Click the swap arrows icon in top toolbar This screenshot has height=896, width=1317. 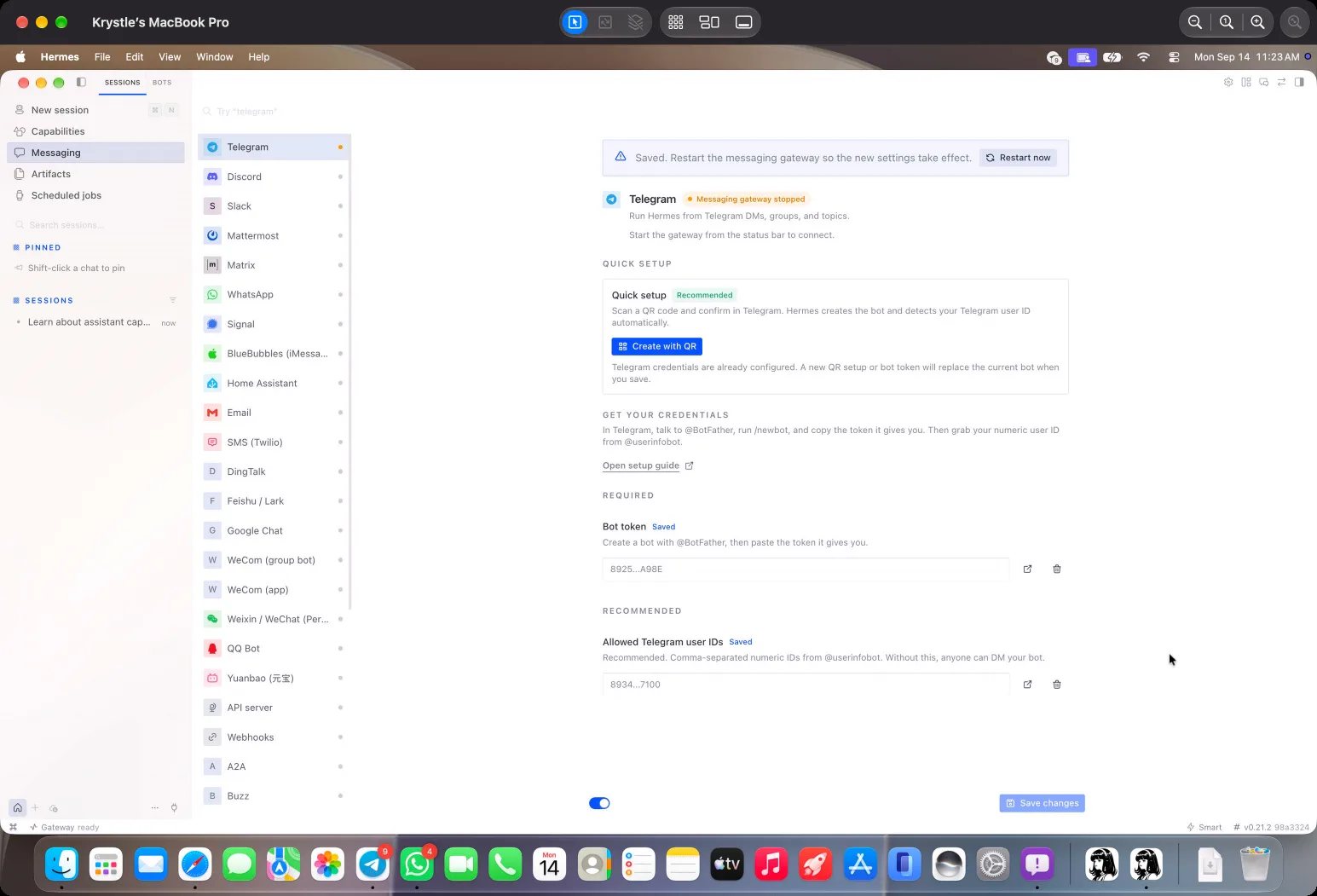click(1281, 83)
